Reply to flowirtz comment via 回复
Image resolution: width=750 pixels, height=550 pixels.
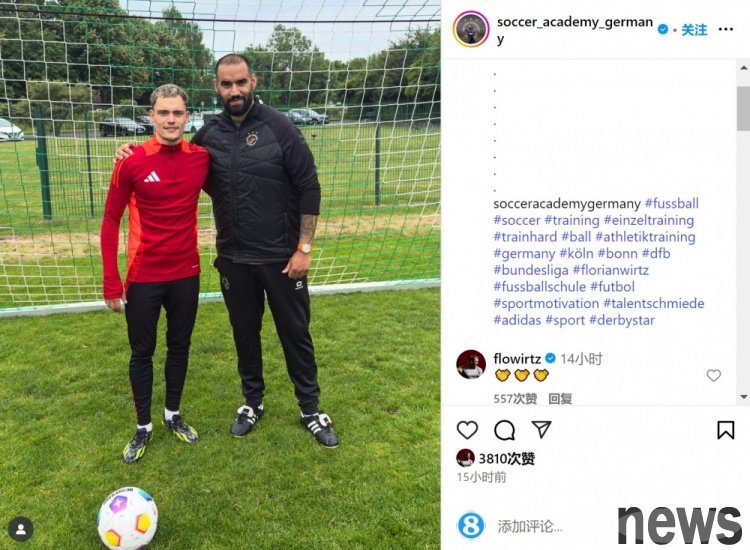click(x=560, y=398)
